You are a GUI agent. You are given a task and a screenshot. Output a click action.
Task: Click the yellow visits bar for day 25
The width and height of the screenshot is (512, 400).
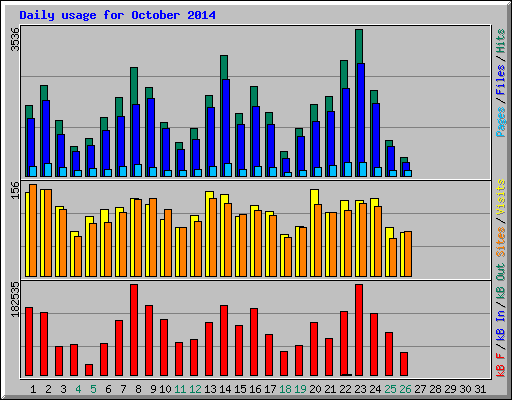point(389,233)
